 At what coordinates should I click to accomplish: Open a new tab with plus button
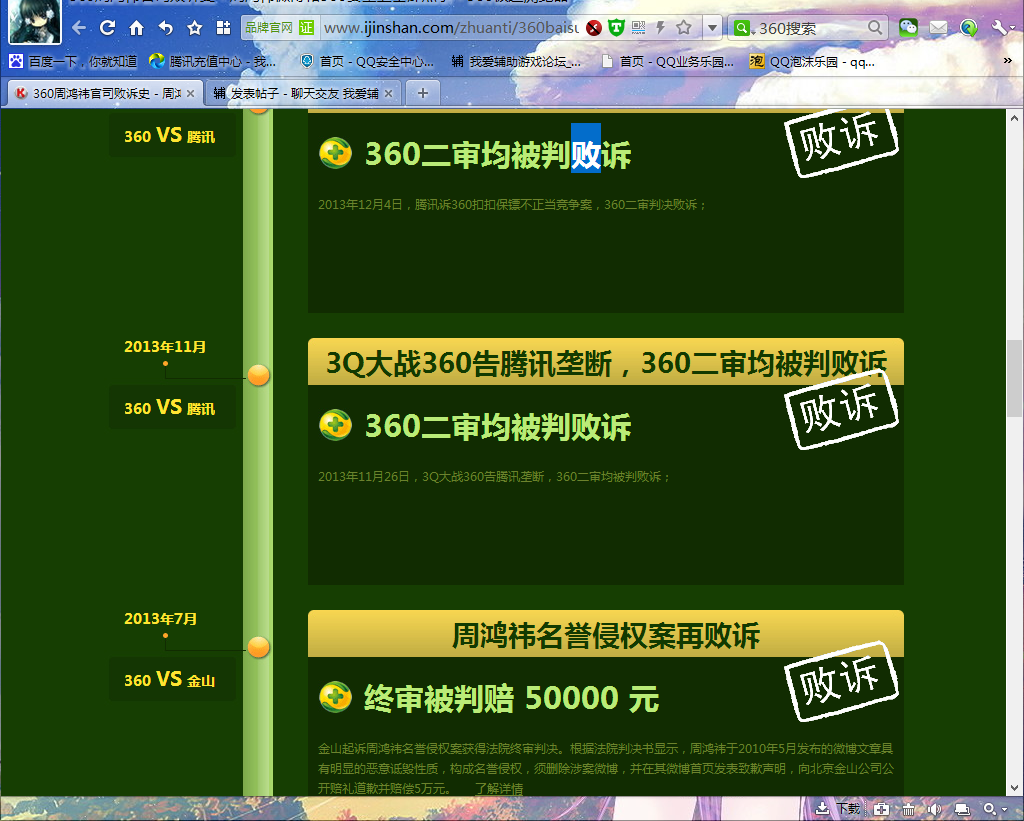[x=423, y=93]
